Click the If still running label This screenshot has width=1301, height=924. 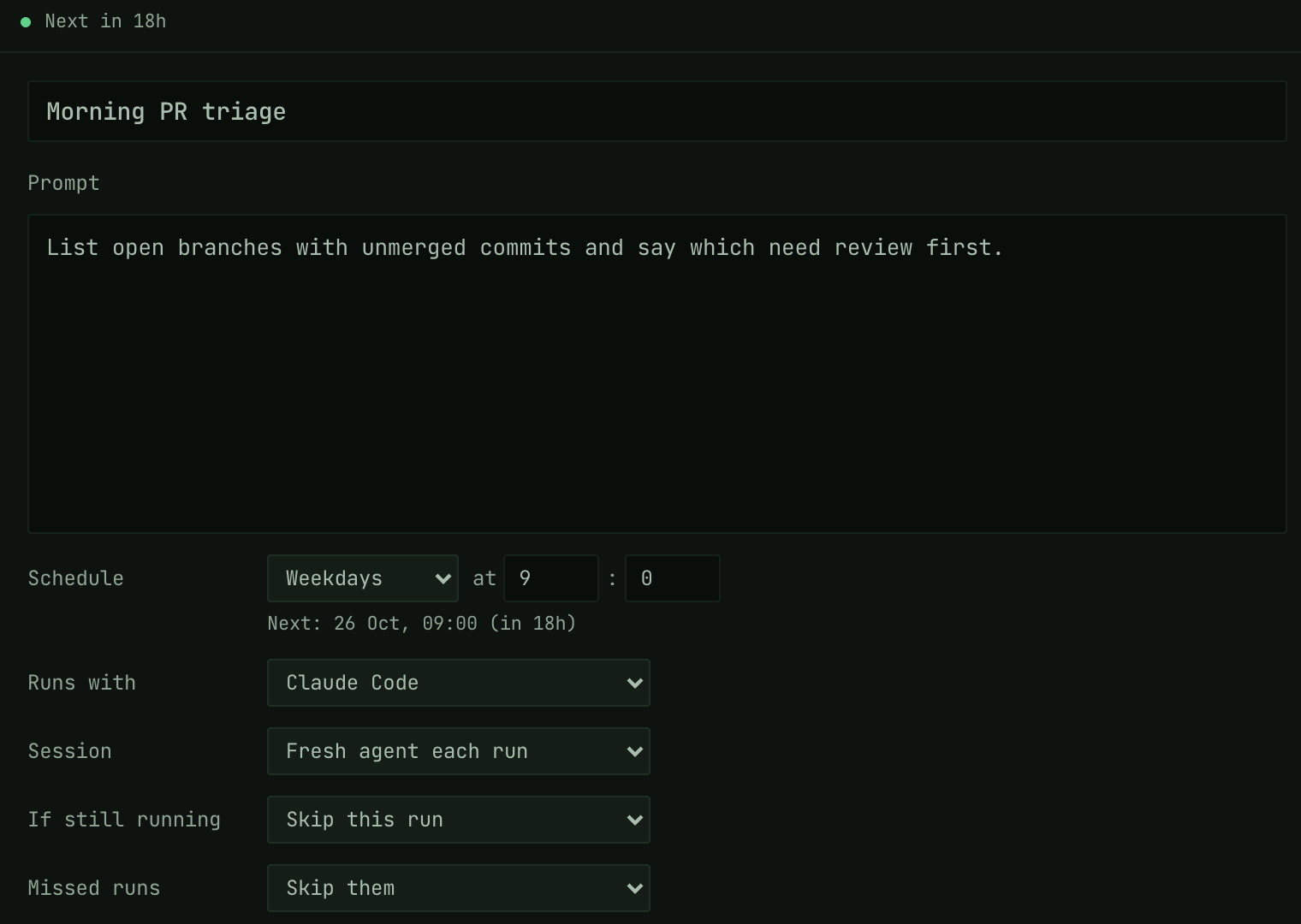click(124, 820)
